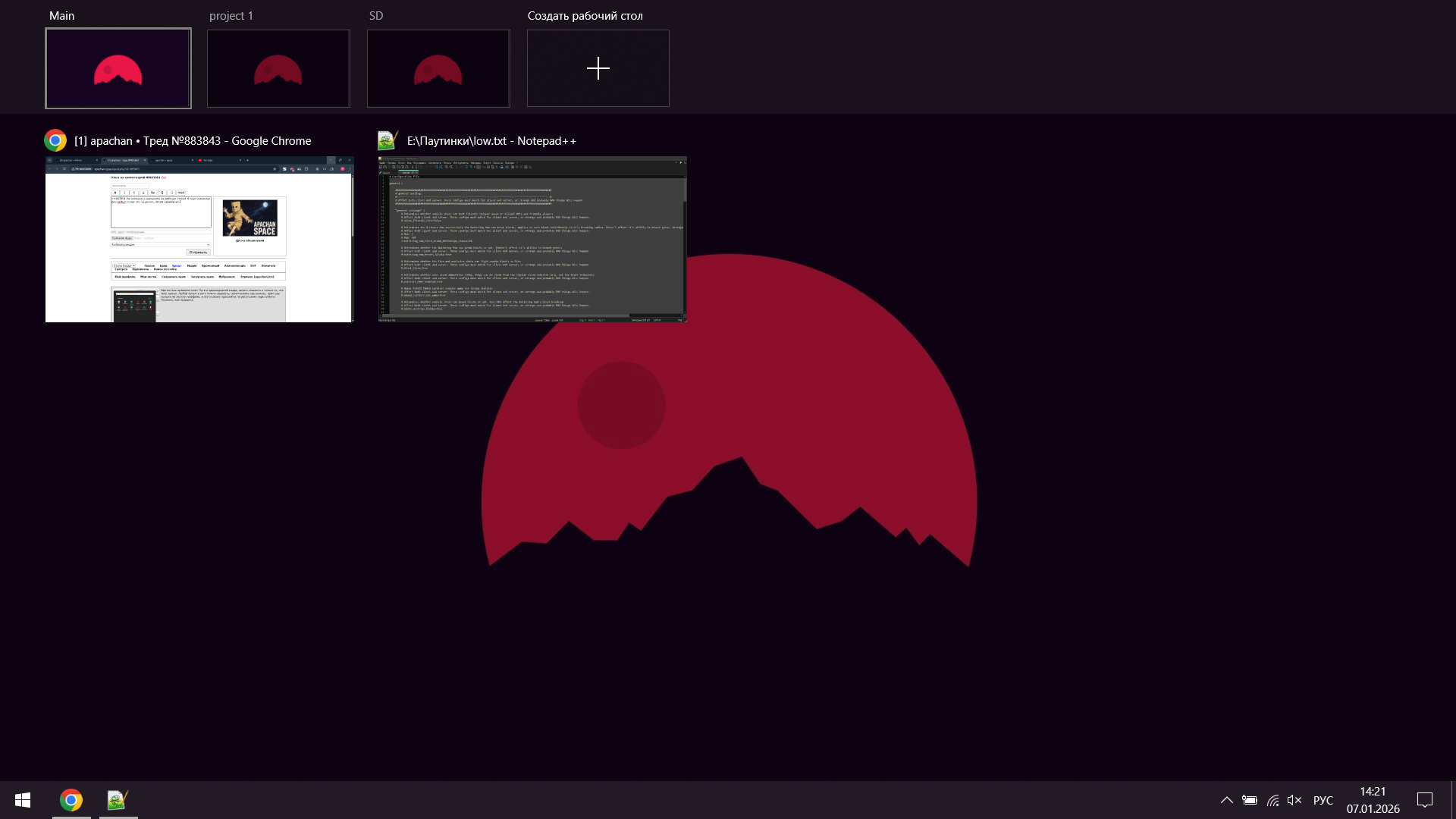Screen dimensions: 1456x819
Task: Open the notification center icon
Action: tap(1425, 800)
